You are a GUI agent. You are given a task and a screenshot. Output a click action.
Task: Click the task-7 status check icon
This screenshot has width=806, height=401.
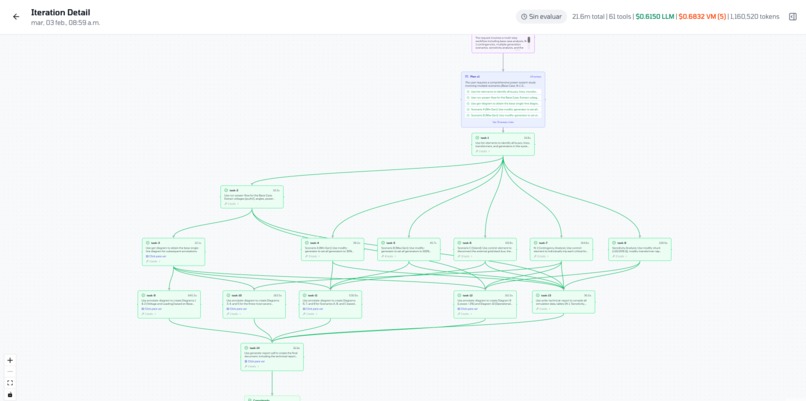click(x=536, y=243)
